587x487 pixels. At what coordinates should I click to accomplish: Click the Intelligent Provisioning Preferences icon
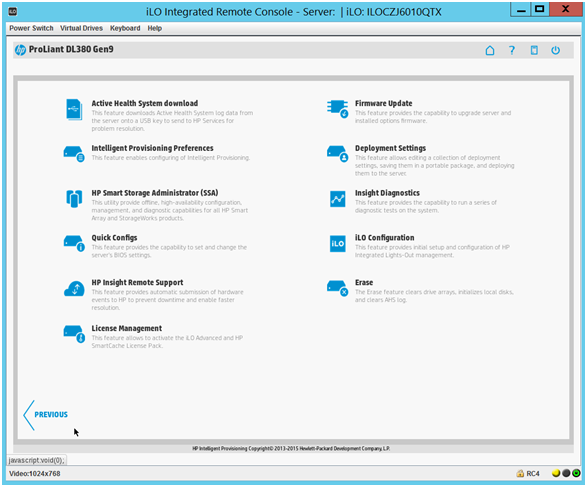(74, 154)
